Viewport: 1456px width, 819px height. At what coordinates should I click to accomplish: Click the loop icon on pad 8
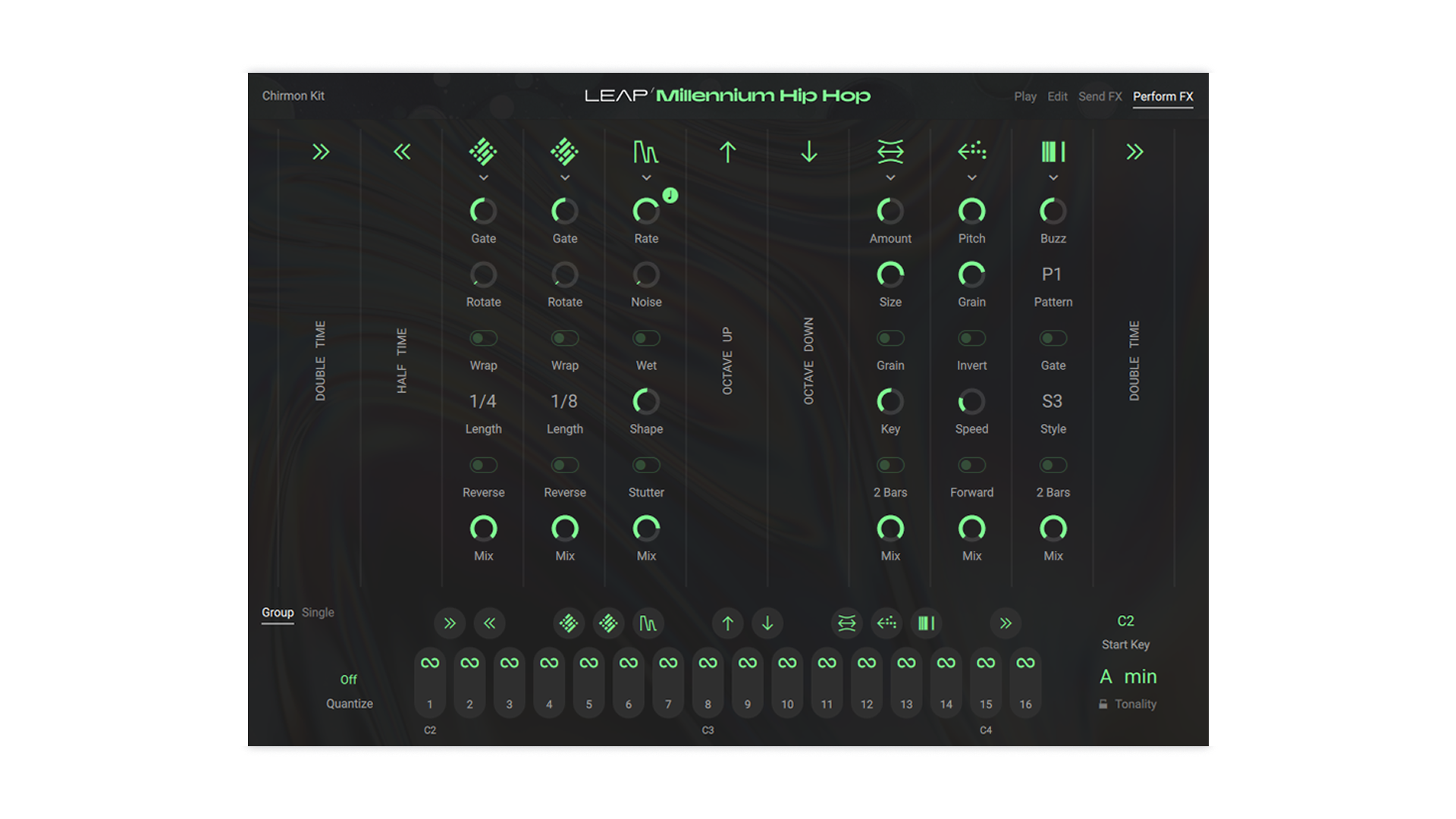coord(708,663)
